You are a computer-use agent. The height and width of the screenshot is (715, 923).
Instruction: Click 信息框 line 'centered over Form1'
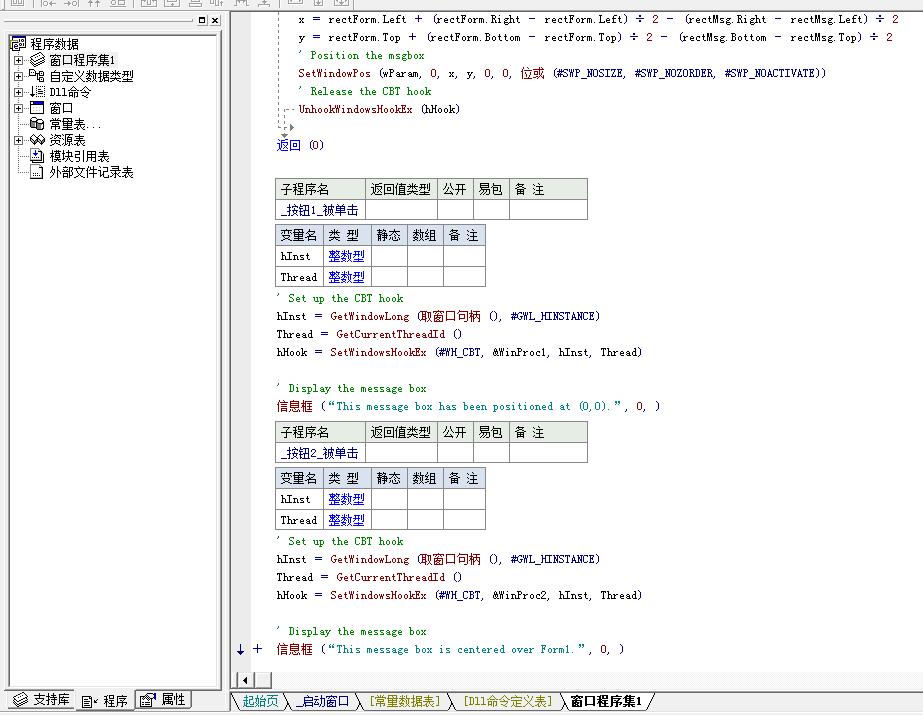pos(450,649)
